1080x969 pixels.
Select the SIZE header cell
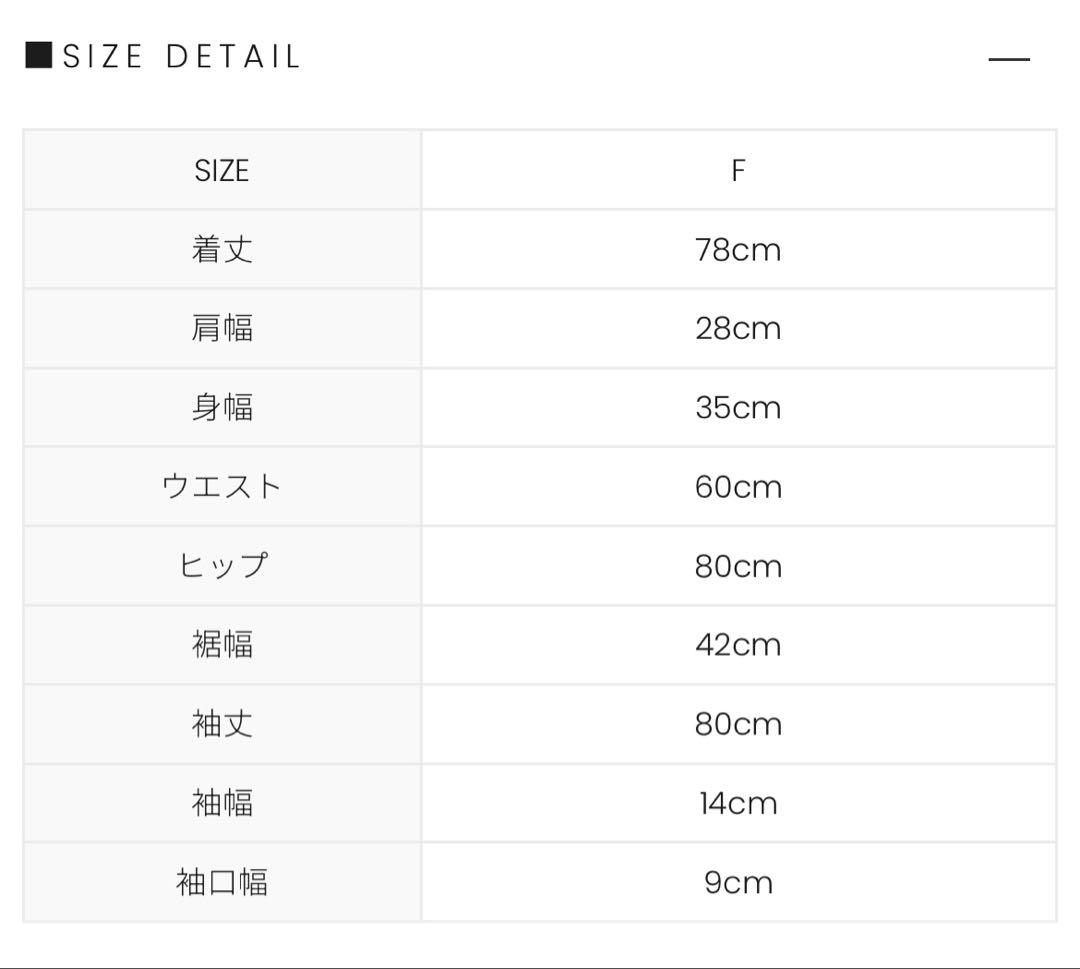[222, 171]
